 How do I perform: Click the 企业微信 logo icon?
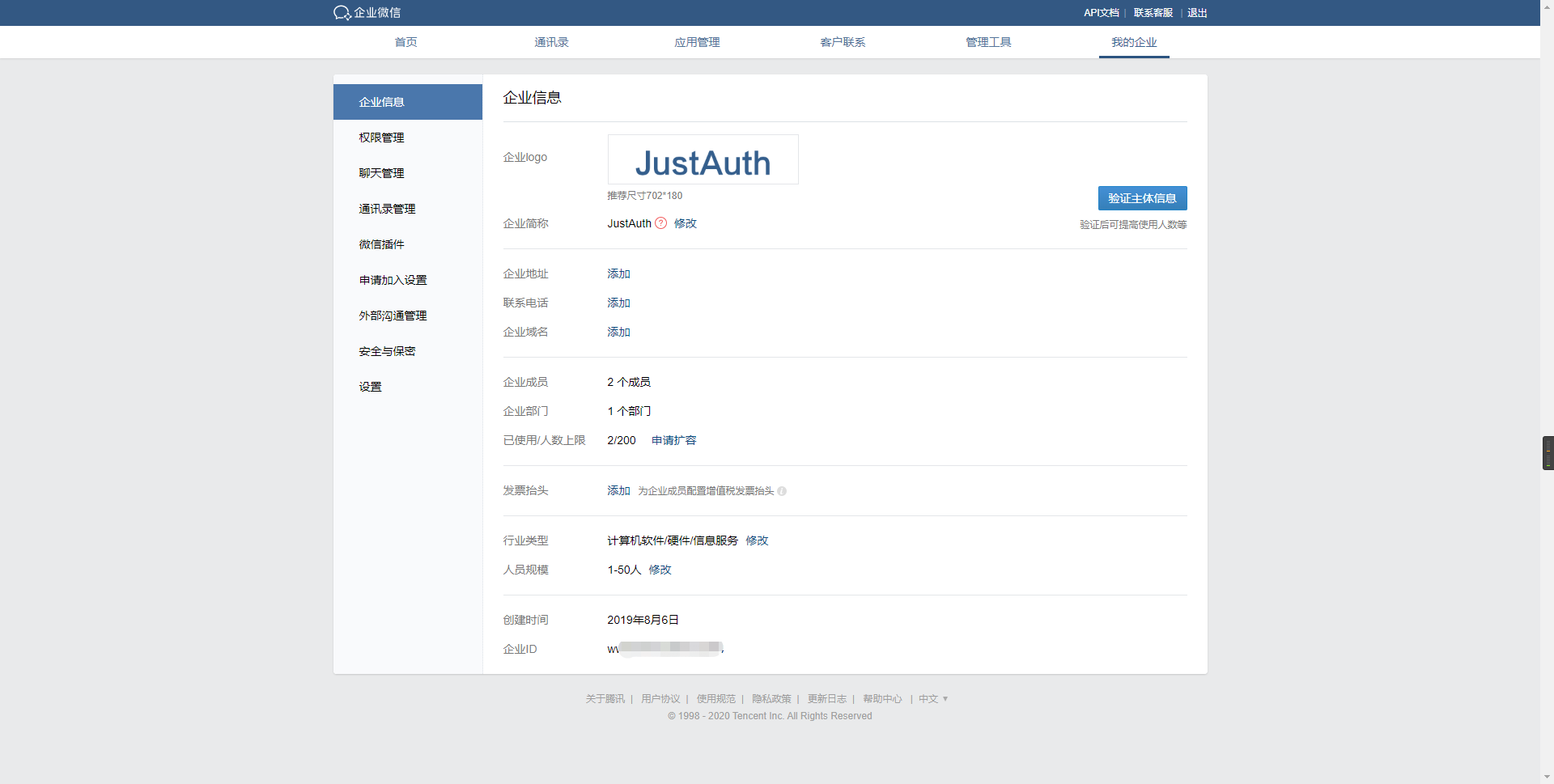(x=342, y=13)
